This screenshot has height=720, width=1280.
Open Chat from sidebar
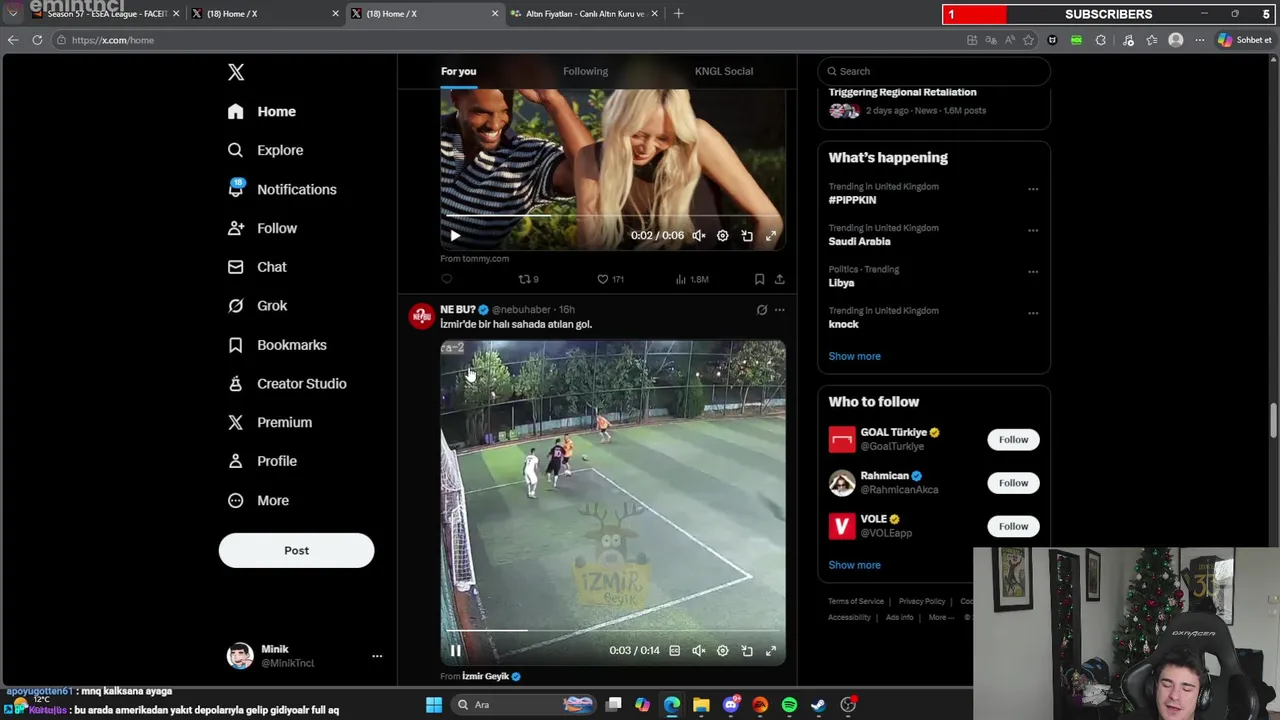tap(257, 267)
